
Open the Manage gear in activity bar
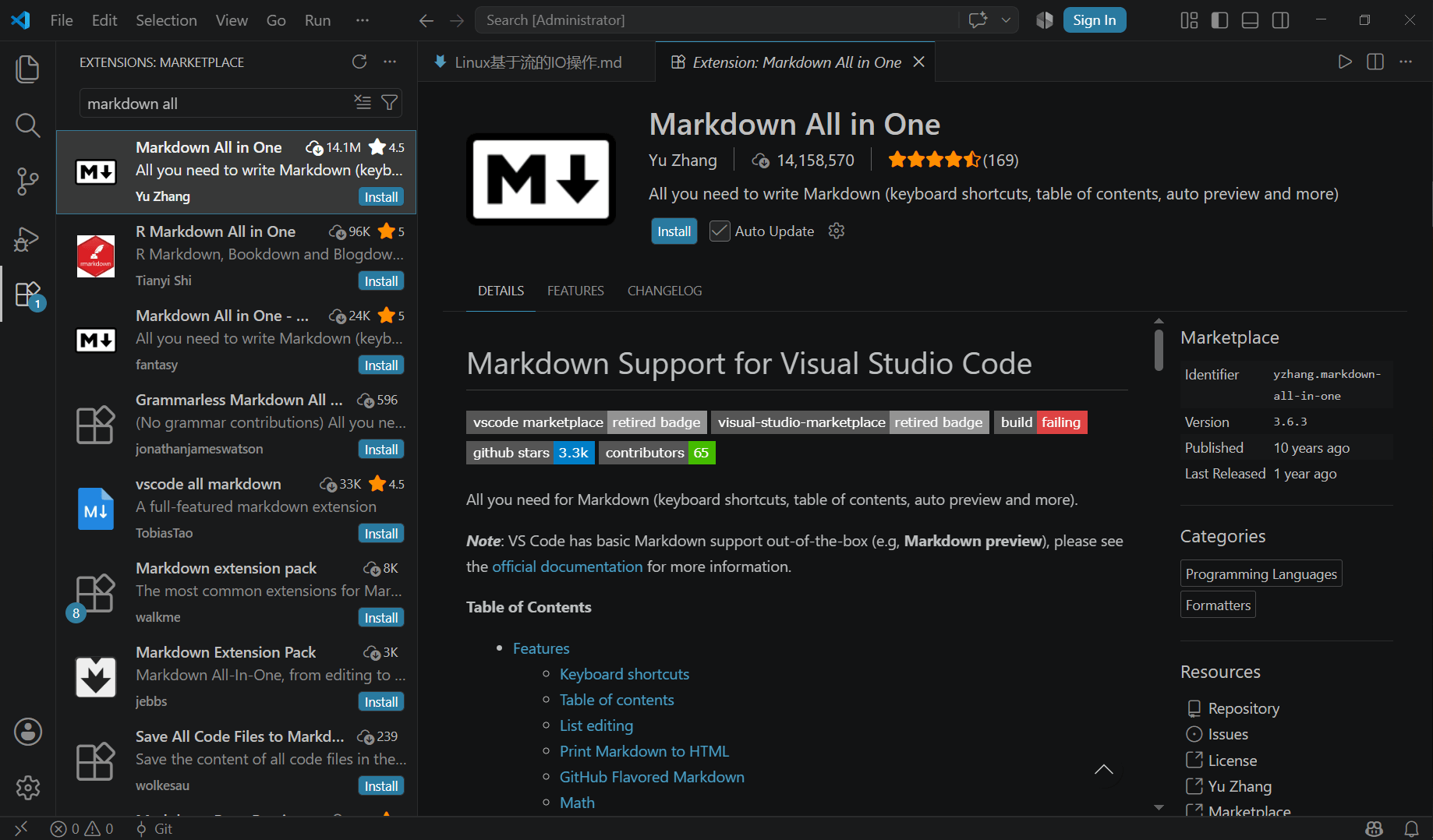coord(28,788)
